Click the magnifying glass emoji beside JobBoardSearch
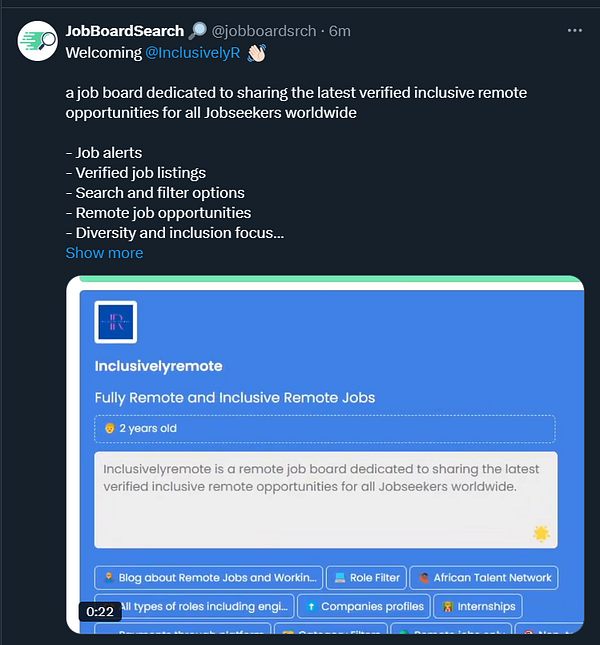The width and height of the screenshot is (600, 645). click(x=197, y=31)
